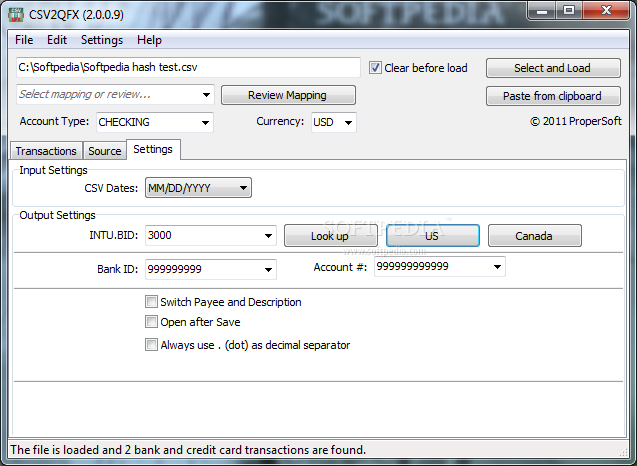Click Paste from clipboard button
Image resolution: width=637 pixels, height=466 pixels.
pyautogui.click(x=553, y=96)
